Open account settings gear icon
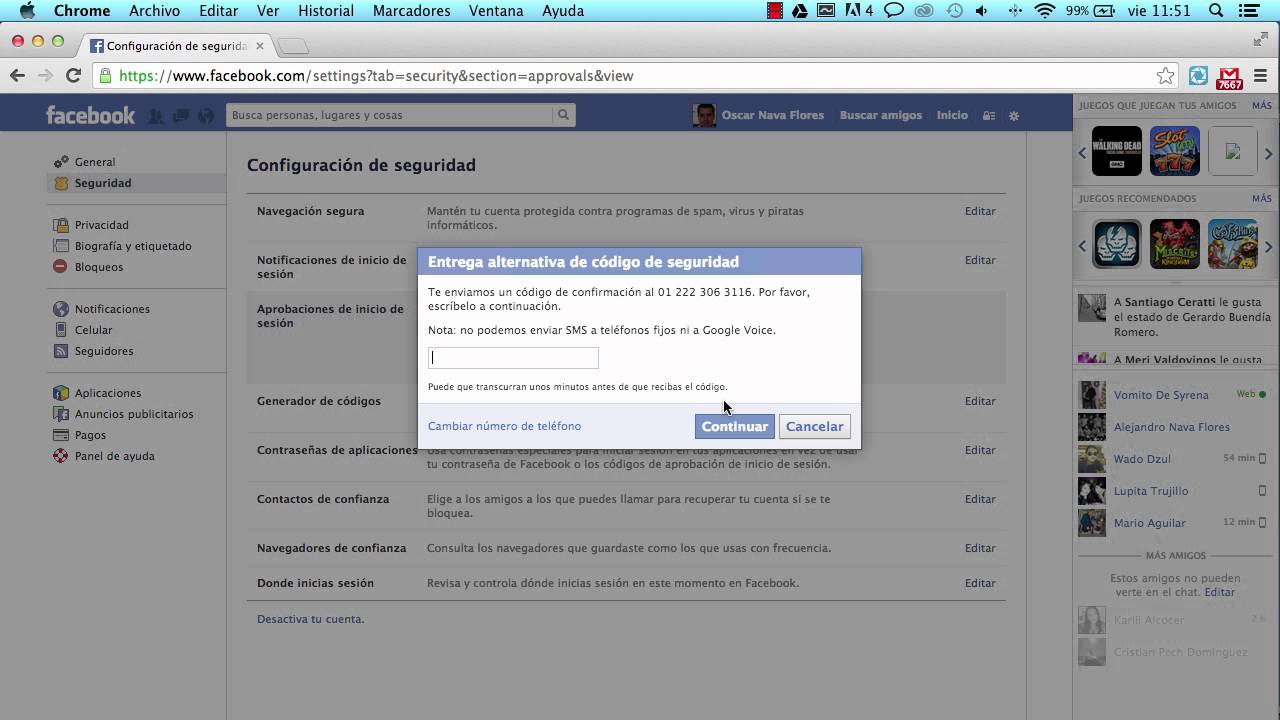 [x=1014, y=116]
